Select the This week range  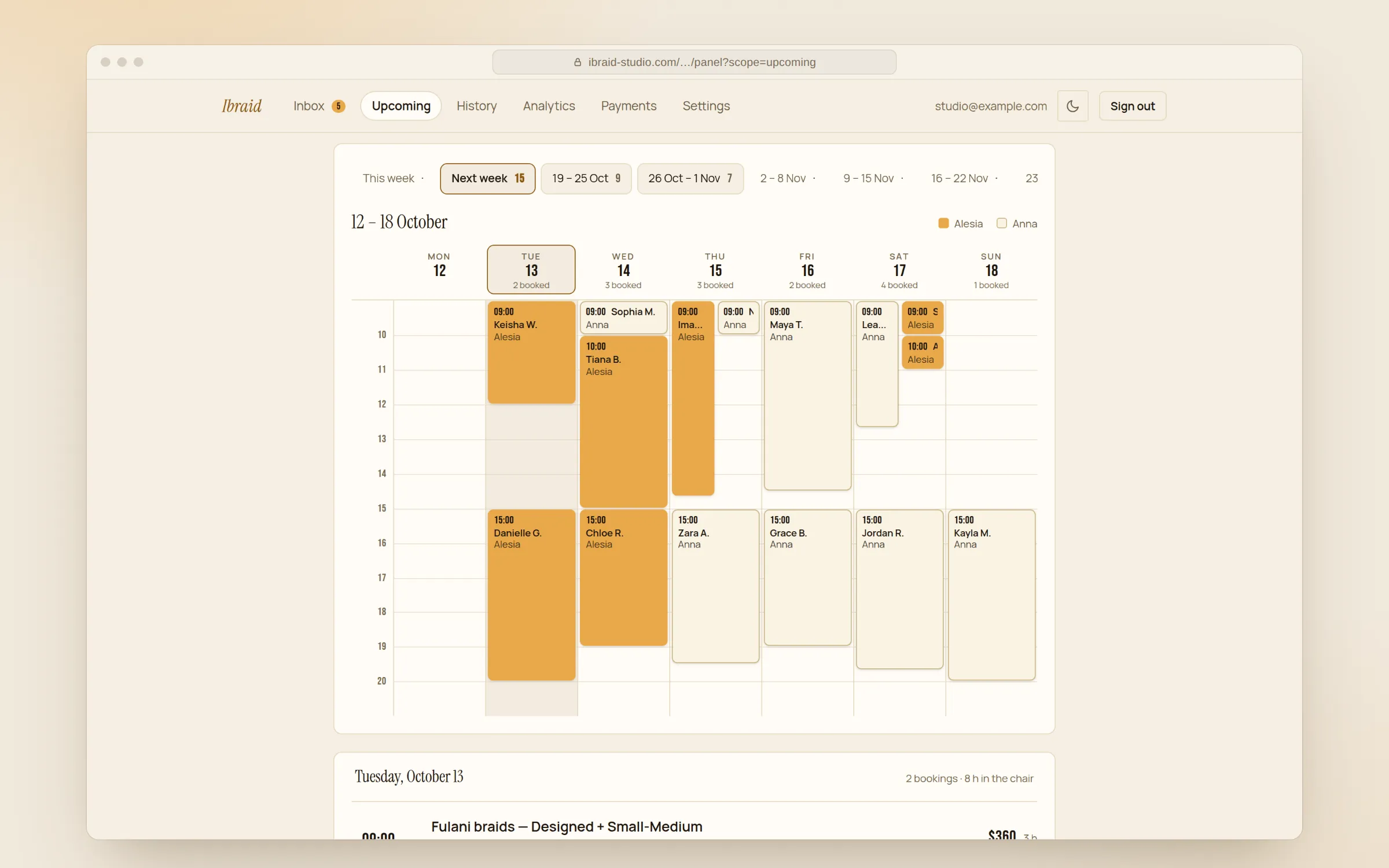[x=393, y=178]
